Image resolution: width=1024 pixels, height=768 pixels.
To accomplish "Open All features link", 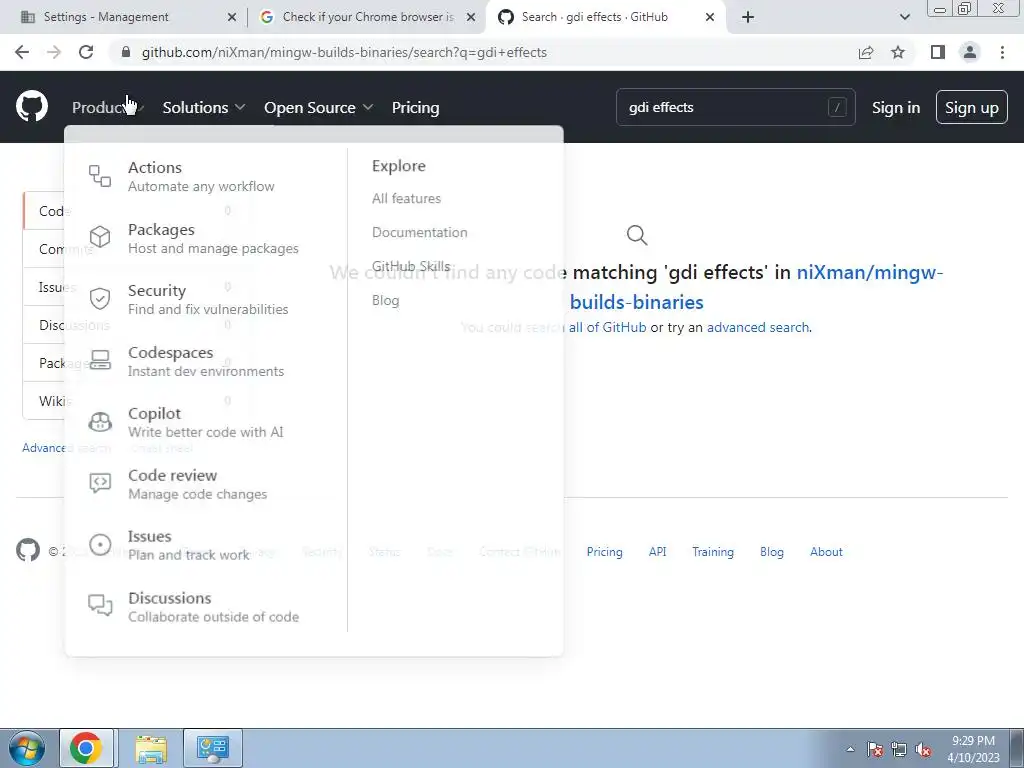I will point(406,198).
